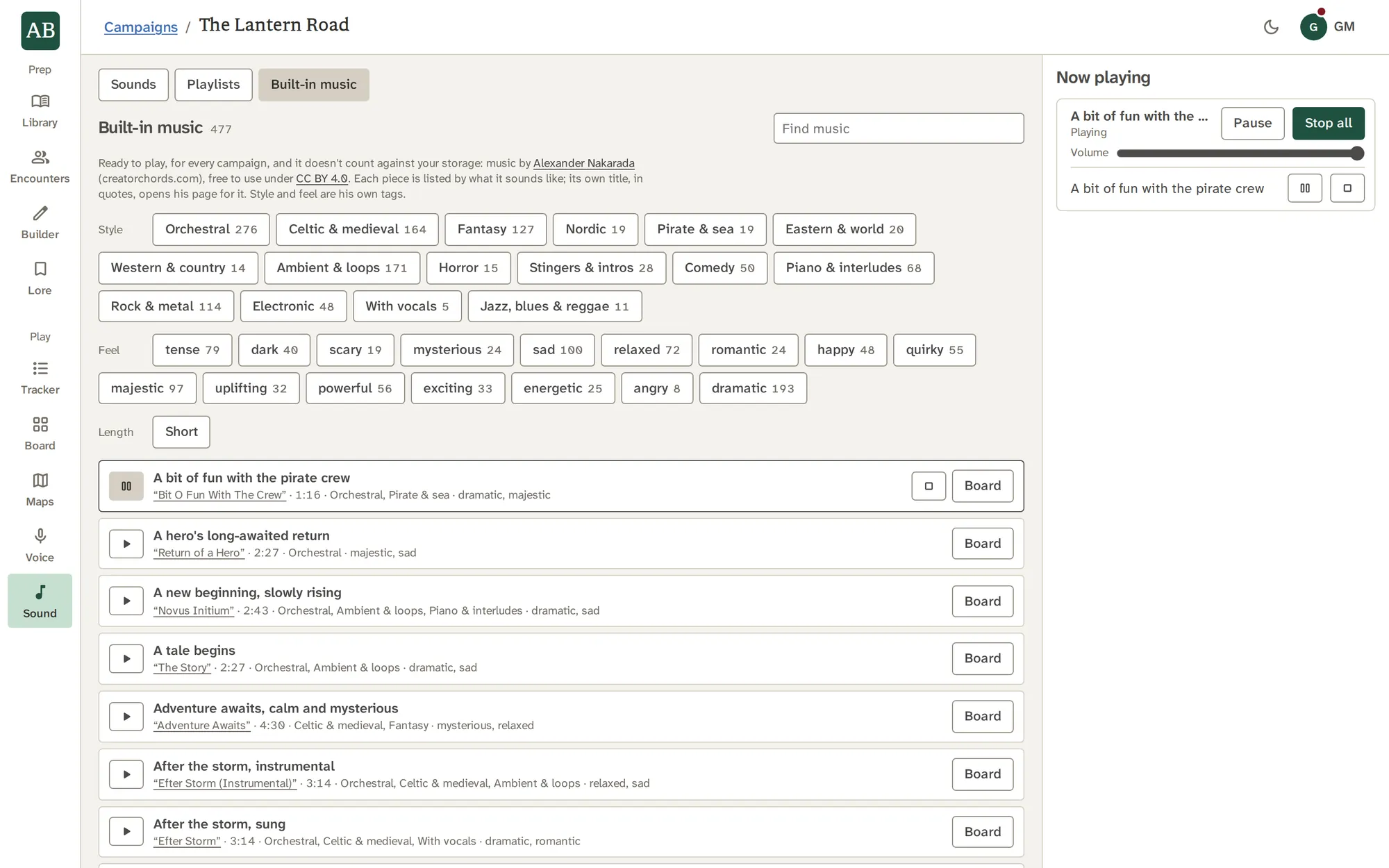This screenshot has width=1389, height=868.
Task: Toggle the majestic feel filter
Action: (147, 388)
